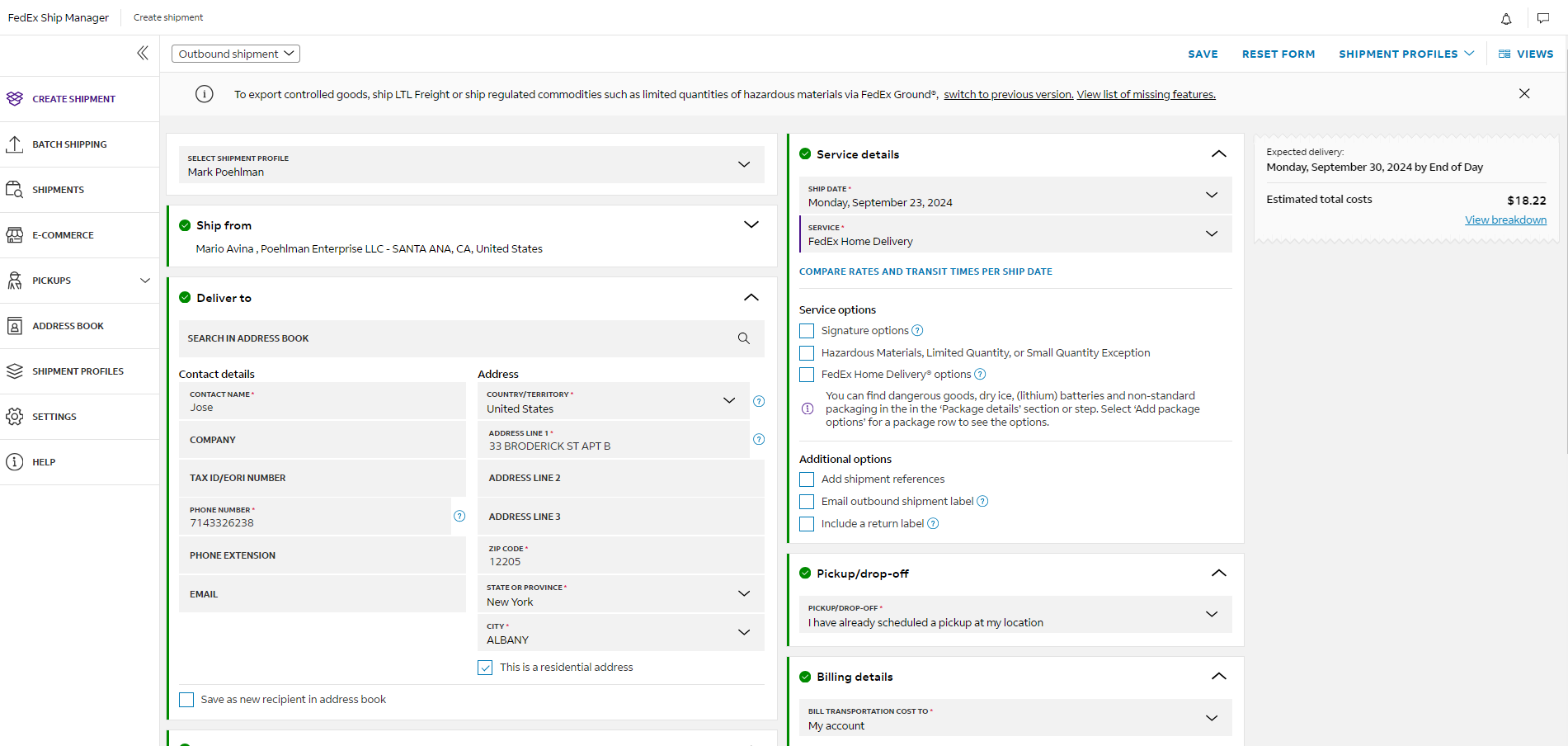Screen dimensions: 1568x746
Task: Open Include a return label help
Action: [933, 523]
